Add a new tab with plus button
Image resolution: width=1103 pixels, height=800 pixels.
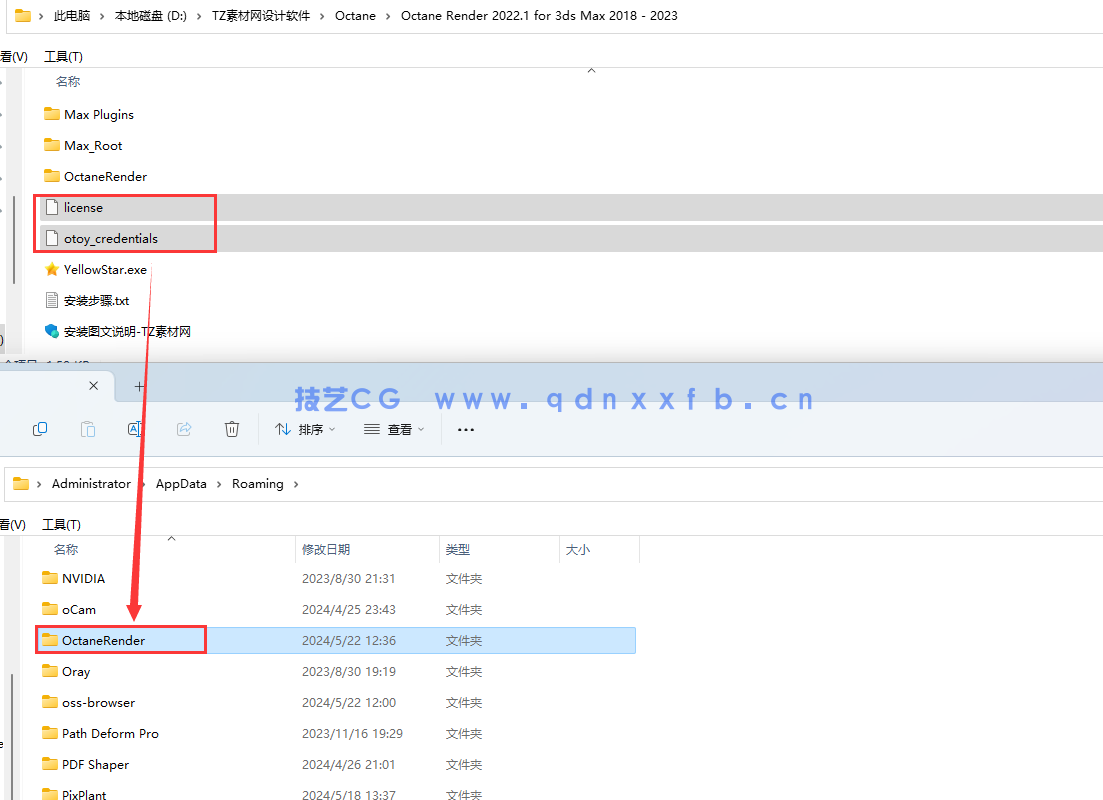click(x=139, y=386)
